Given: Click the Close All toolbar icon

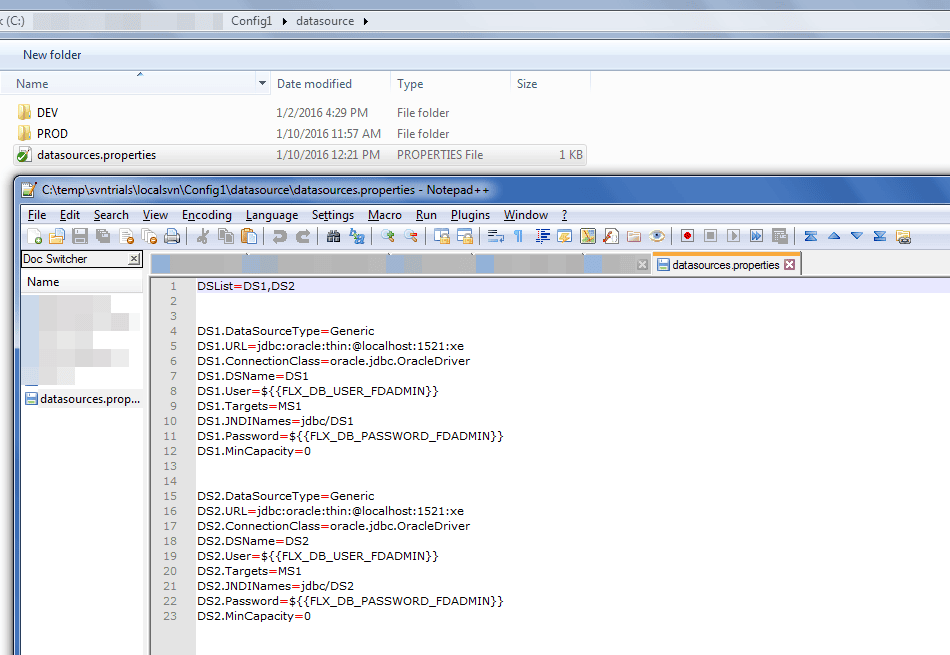Looking at the screenshot, I should pos(149,236).
